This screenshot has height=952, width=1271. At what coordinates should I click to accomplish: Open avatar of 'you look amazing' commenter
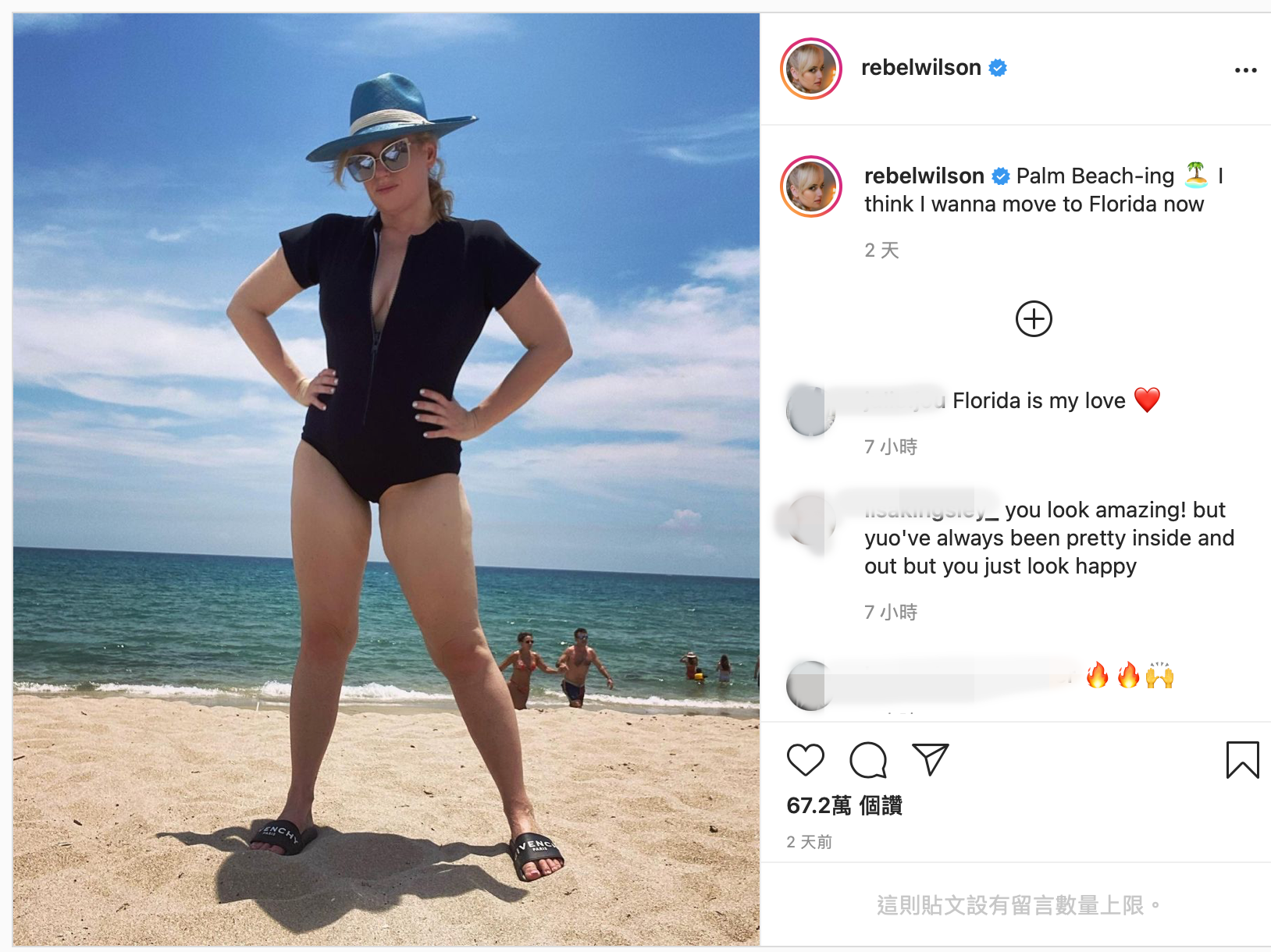coord(811,520)
